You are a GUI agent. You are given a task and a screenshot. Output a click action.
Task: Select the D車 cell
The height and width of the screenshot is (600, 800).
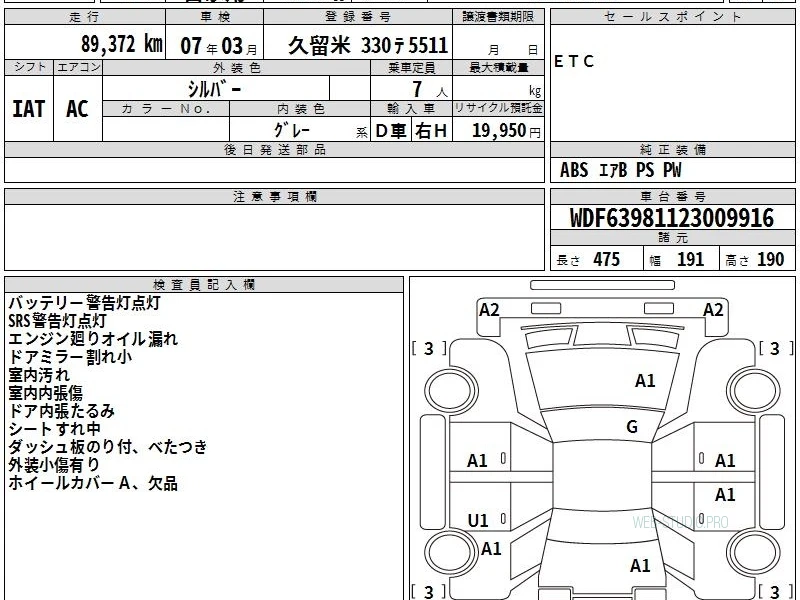point(391,131)
